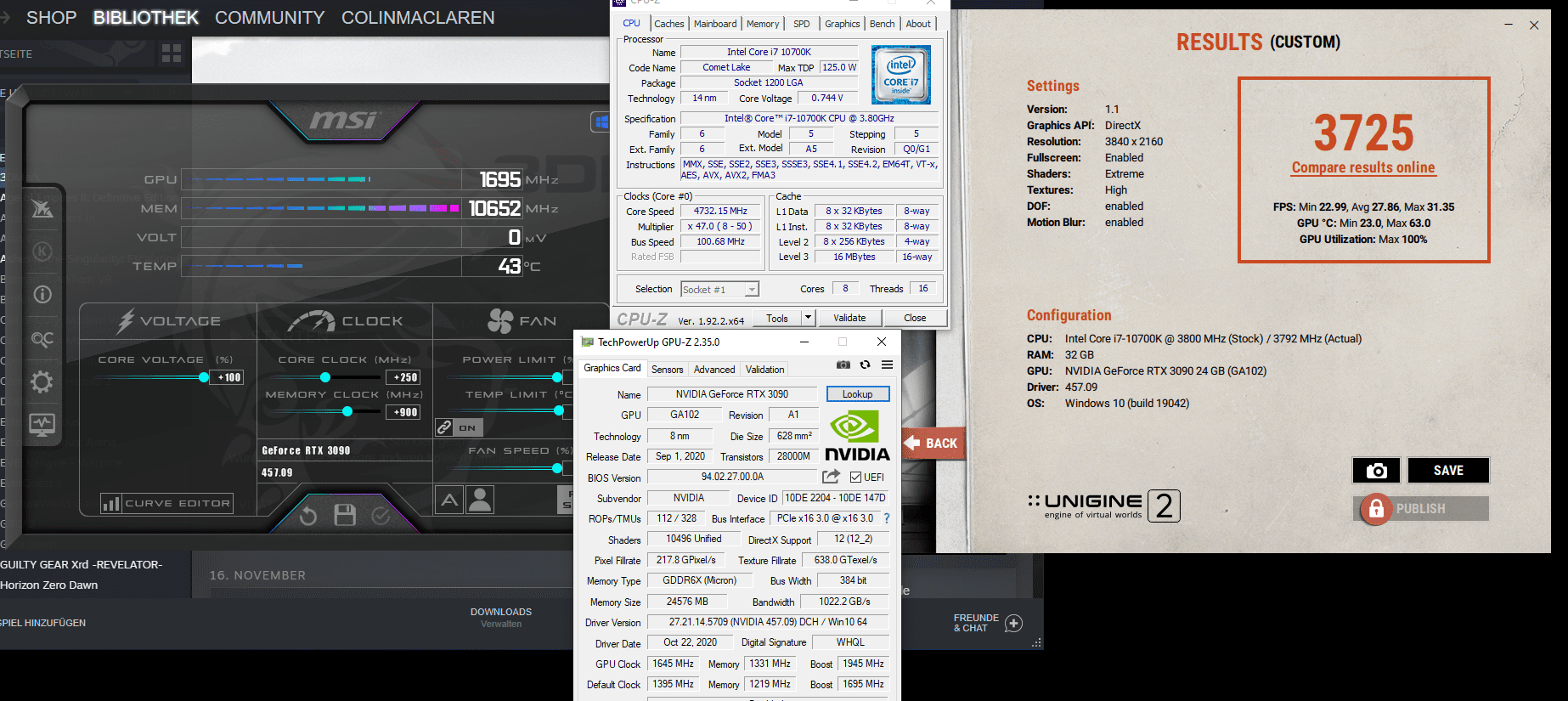This screenshot has width=1568, height=701.
Task: Open the About tab in CPU-Z
Action: coord(918,24)
